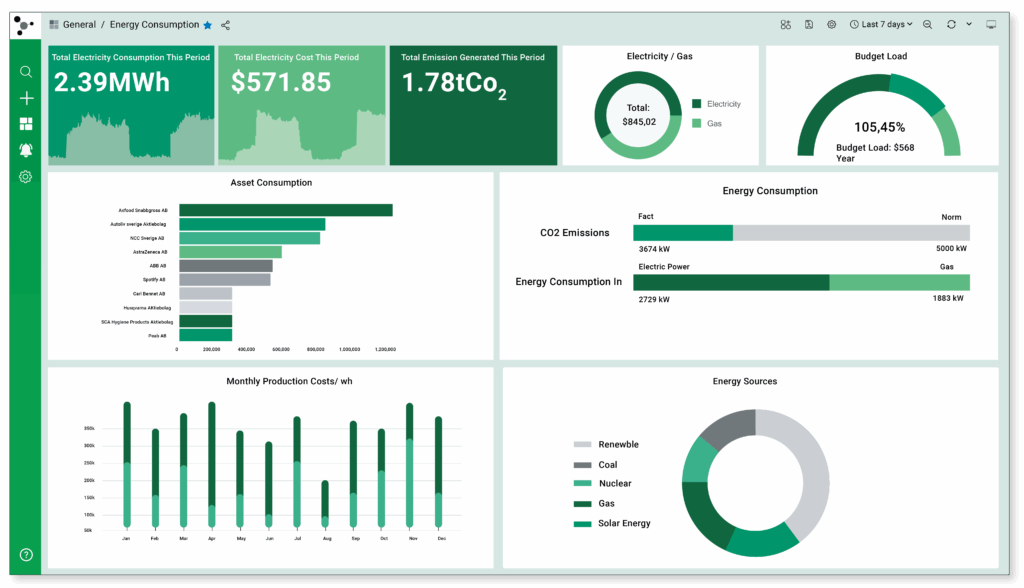Open search in the left sidebar
Image resolution: width=1024 pixels, height=588 pixels.
point(26,72)
